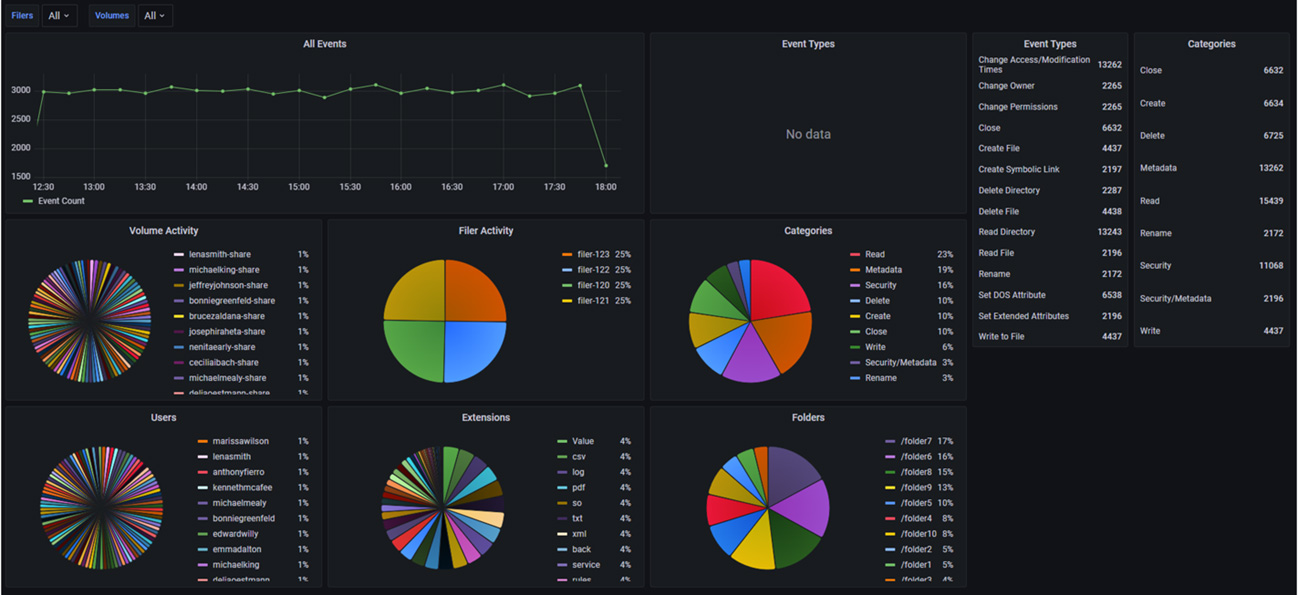1298x595 pixels.
Task: Click the /folder7 legend color swatch
Action: pyautogui.click(x=890, y=441)
